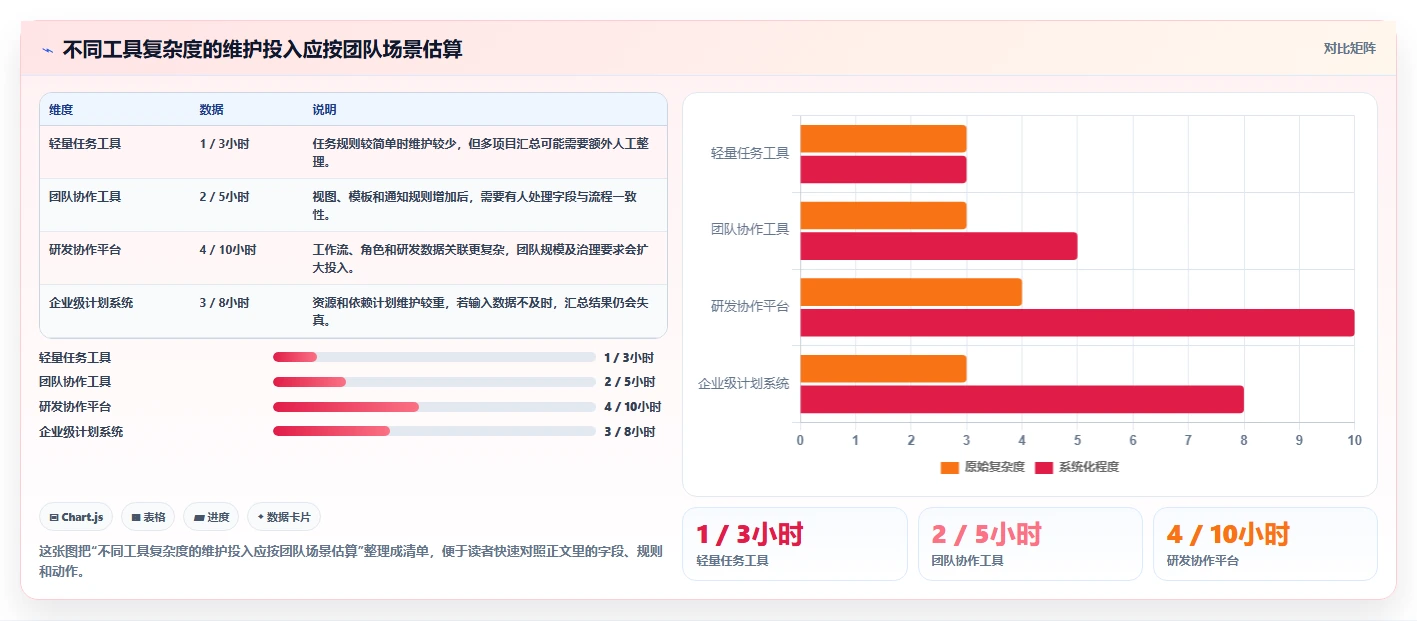Click the lightning icon beside the title

48,49
